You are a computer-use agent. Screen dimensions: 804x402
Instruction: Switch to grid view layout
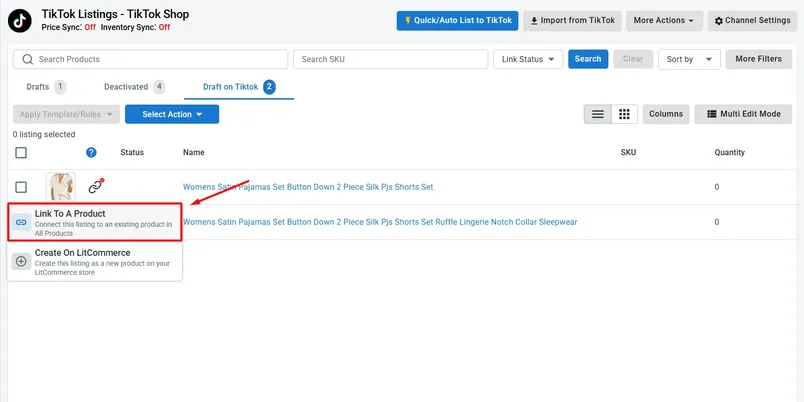(x=624, y=114)
